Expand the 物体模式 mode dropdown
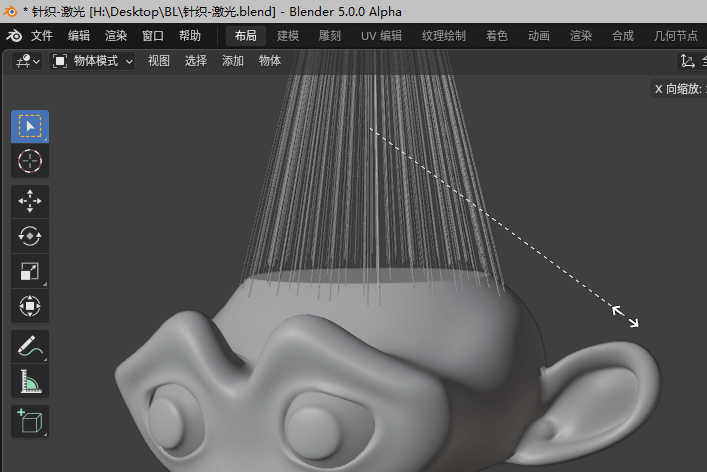Screen dimensions: 707x472 (92, 61)
